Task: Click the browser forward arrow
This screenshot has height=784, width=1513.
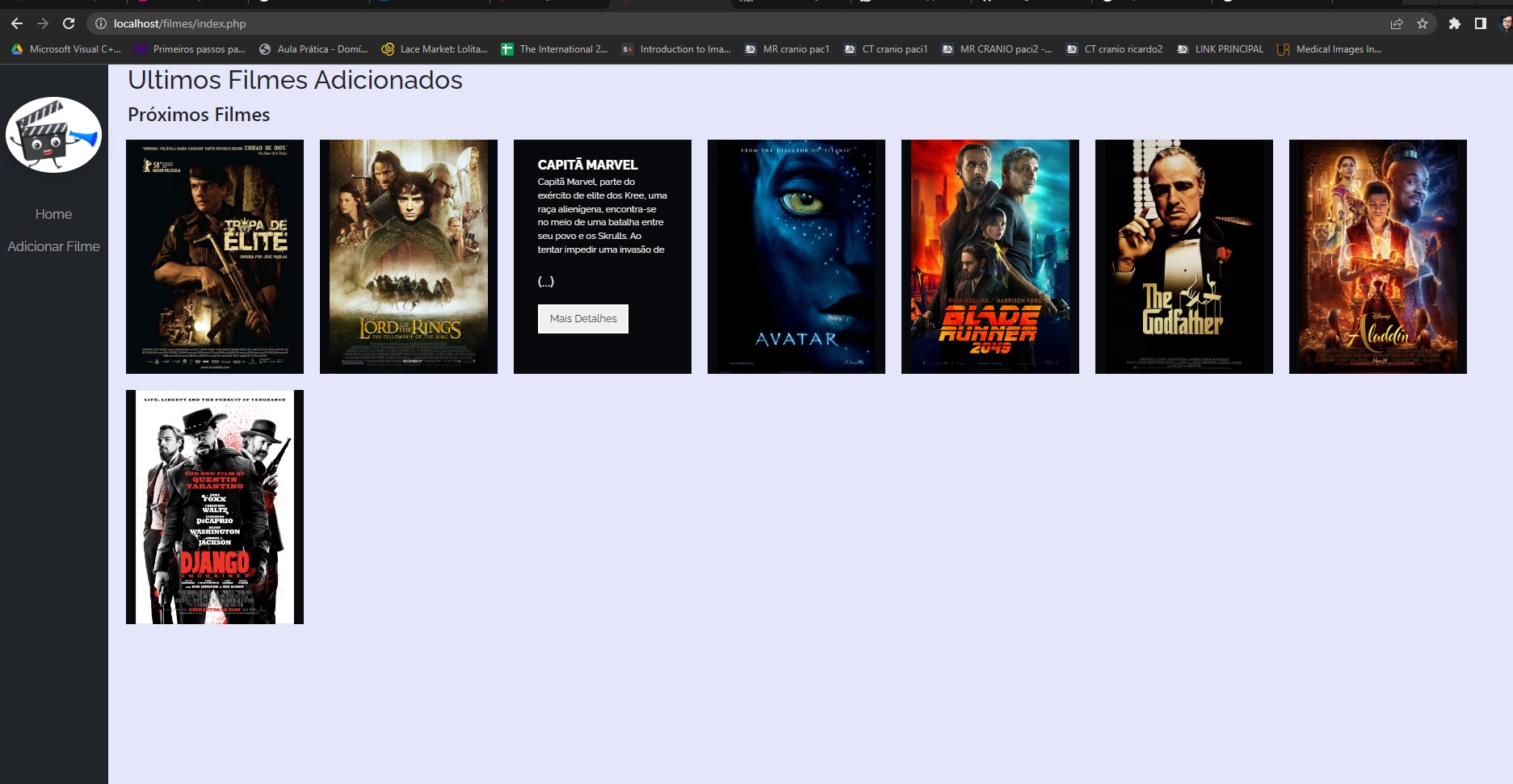Action: pos(41,23)
